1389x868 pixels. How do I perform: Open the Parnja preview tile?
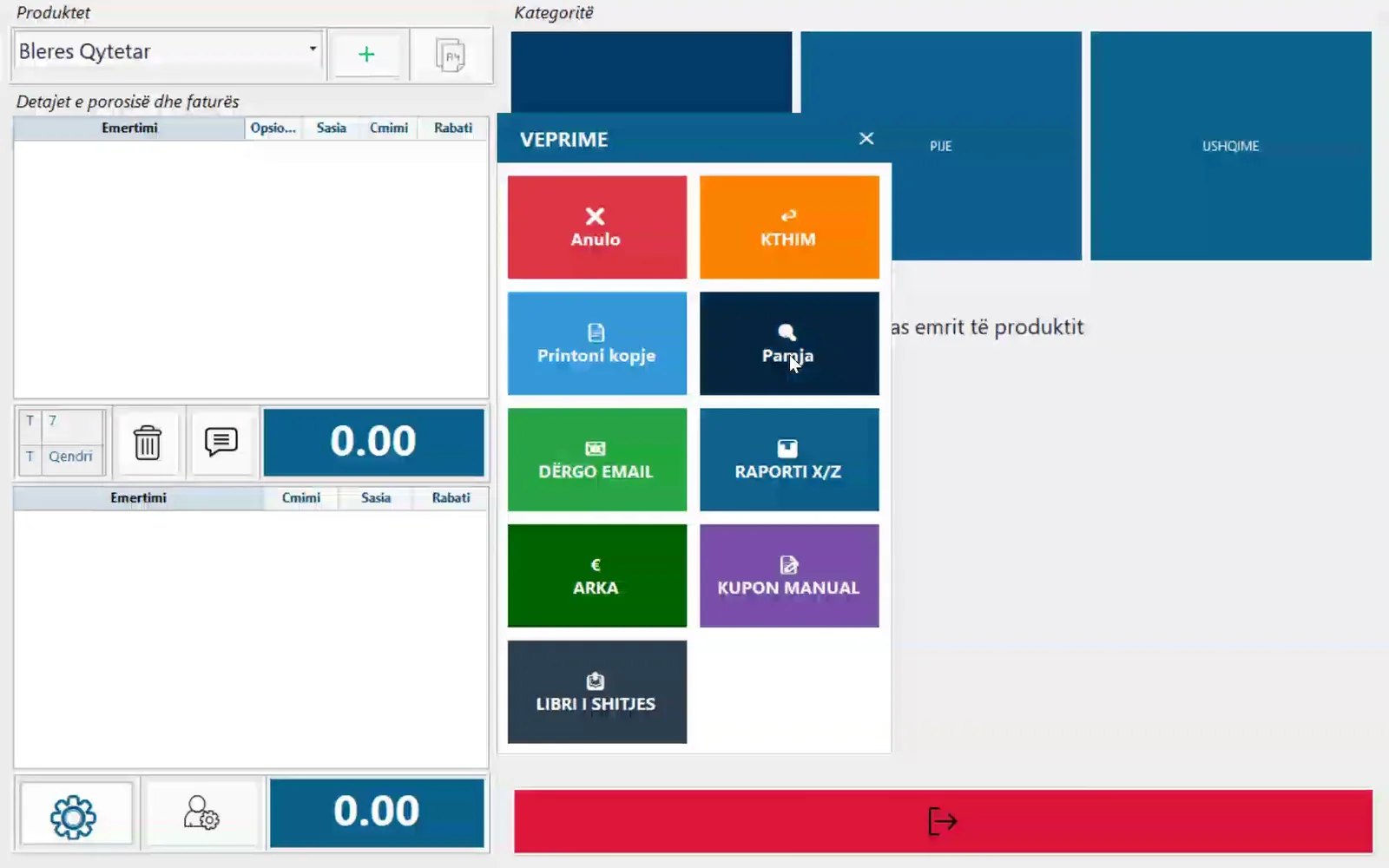[789, 344]
